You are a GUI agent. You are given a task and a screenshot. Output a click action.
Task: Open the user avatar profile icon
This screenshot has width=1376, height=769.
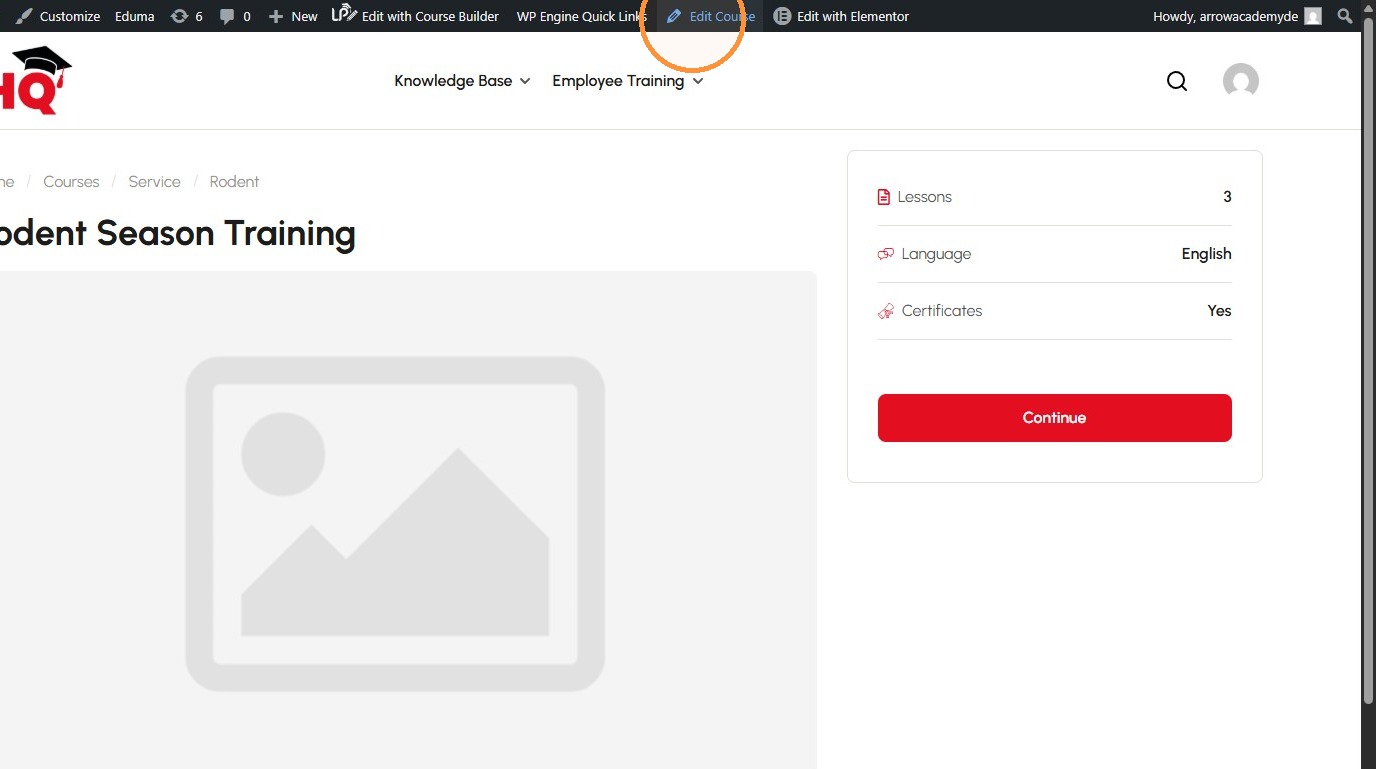point(1240,81)
